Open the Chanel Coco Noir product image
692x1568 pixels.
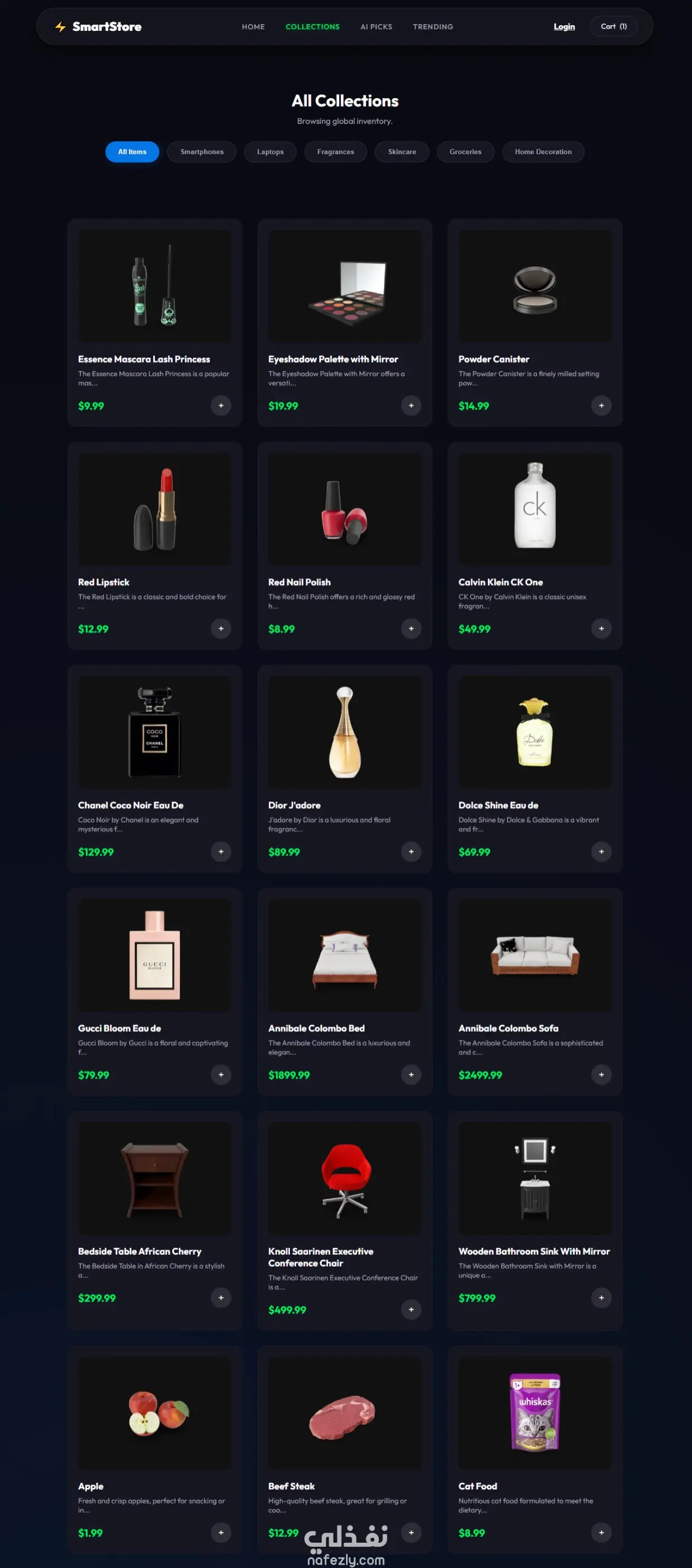(154, 732)
